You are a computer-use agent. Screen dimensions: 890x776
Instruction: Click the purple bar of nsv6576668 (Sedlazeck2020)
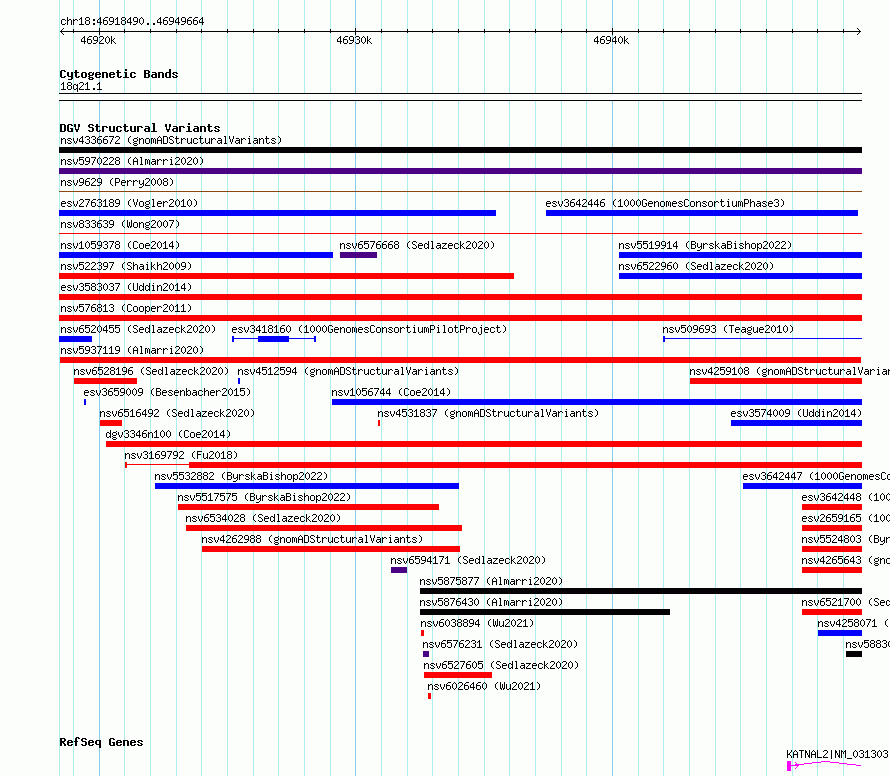tap(358, 255)
